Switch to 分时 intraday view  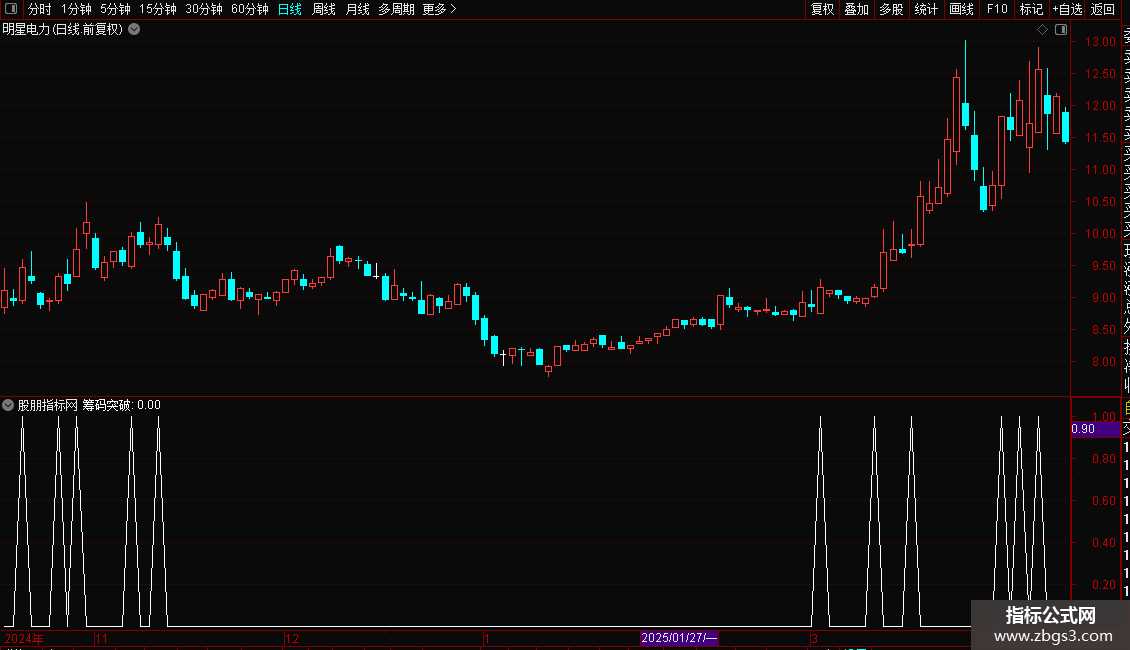click(40, 9)
